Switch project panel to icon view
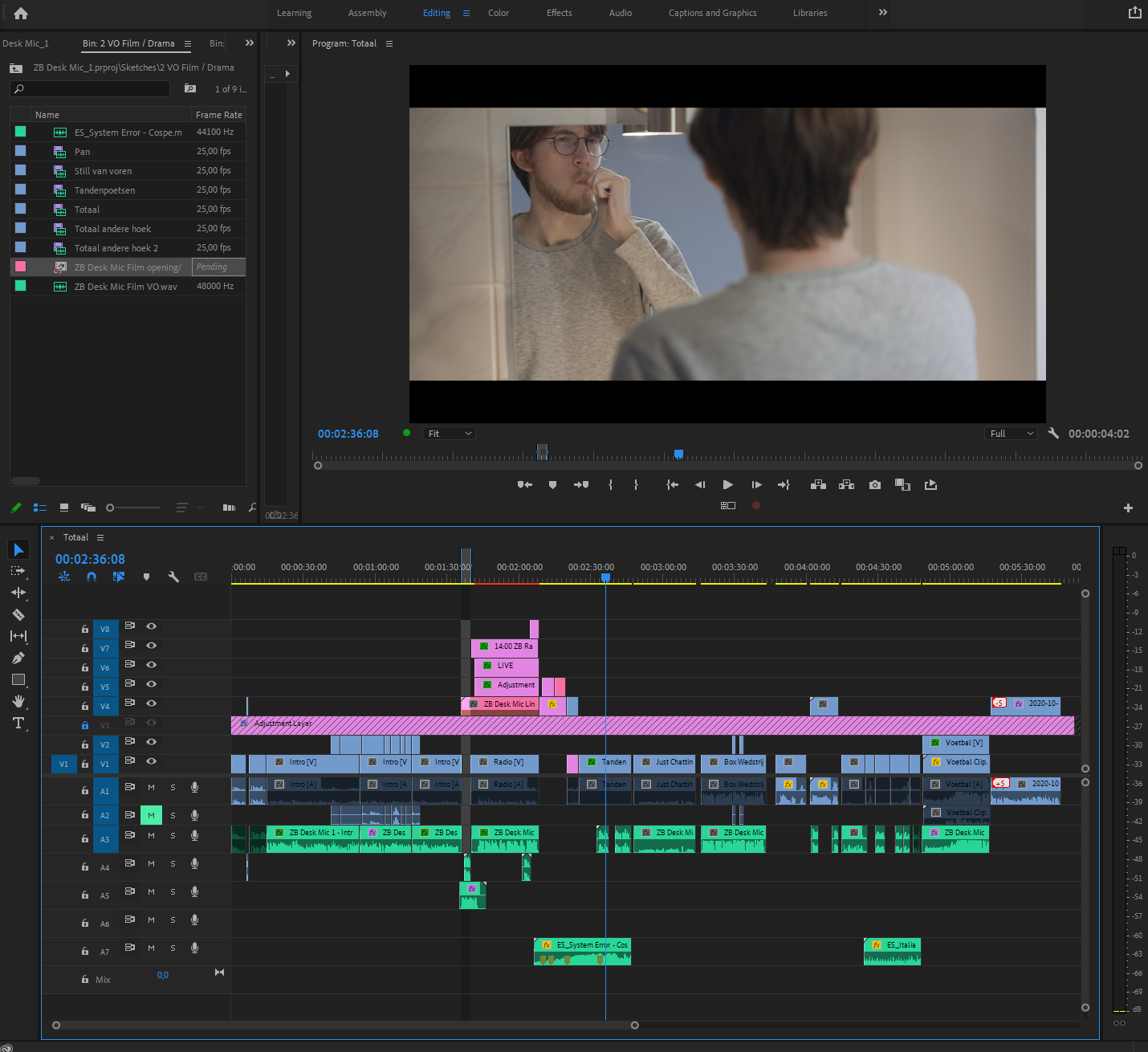This screenshot has width=1148, height=1052. click(64, 508)
